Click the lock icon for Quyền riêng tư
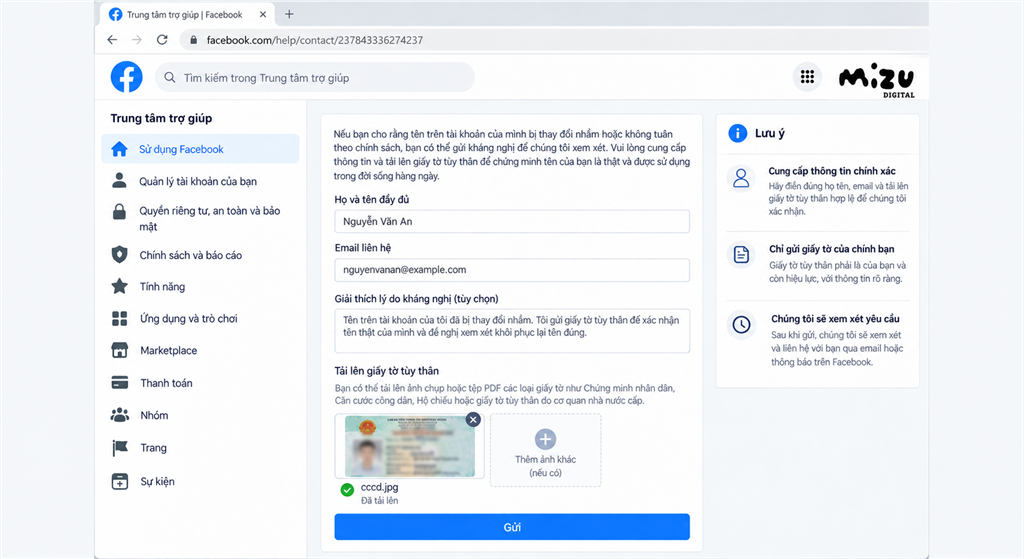Screen dimensions: 1024x559 click(x=120, y=211)
